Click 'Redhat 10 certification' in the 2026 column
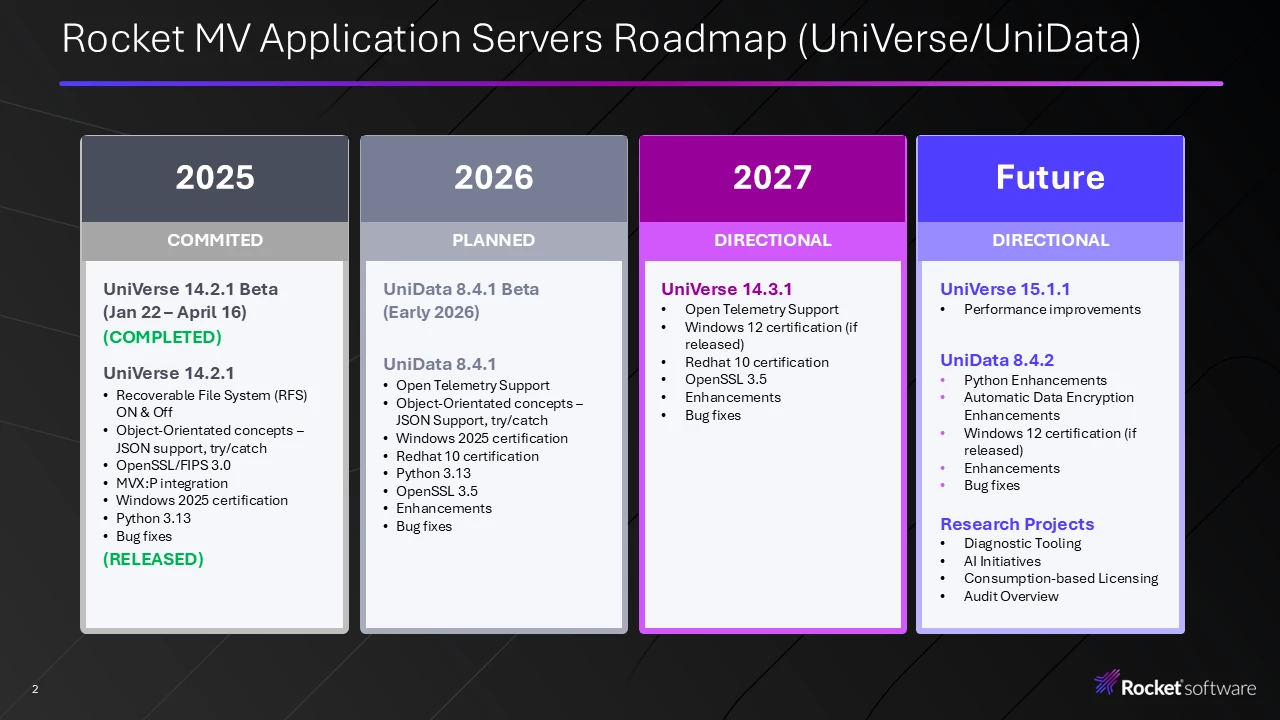Viewport: 1280px width, 720px height. tap(467, 456)
